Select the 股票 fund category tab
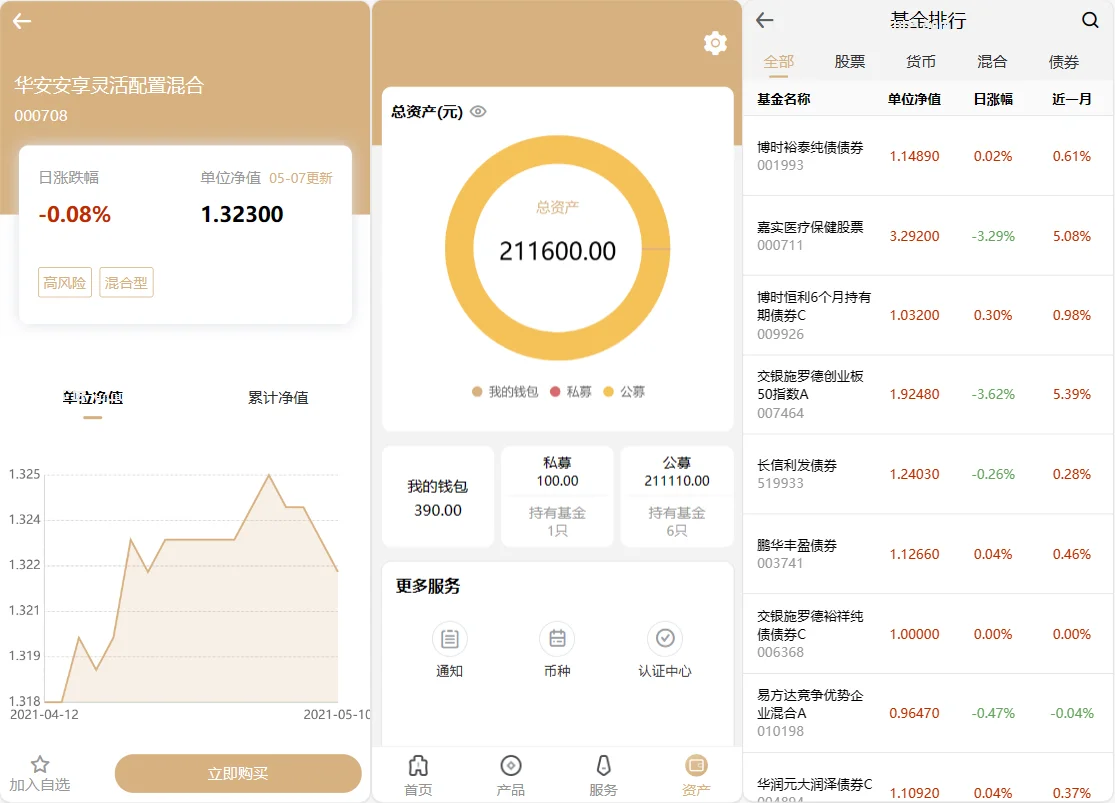Image resolution: width=1115 pixels, height=803 pixels. coord(850,62)
